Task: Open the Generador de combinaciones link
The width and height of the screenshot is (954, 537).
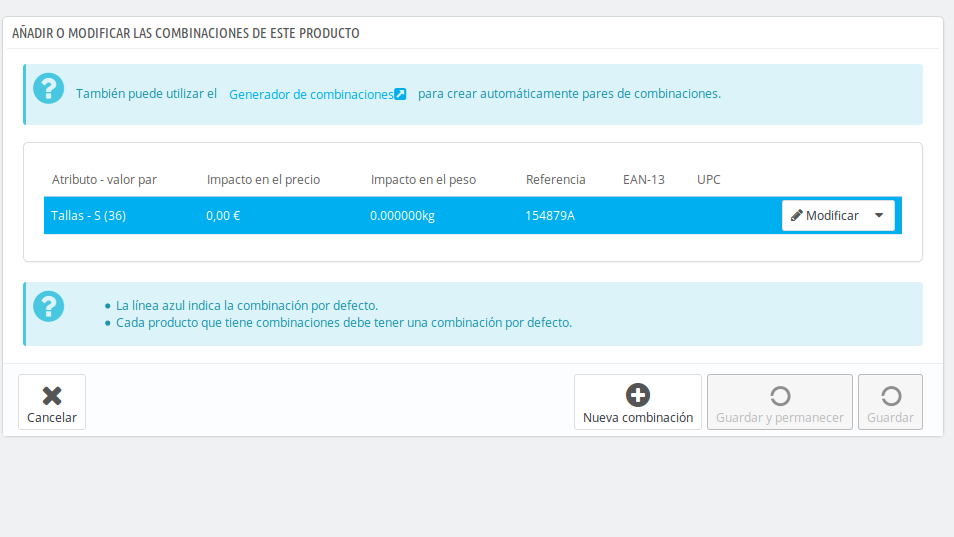Action: coord(311,94)
